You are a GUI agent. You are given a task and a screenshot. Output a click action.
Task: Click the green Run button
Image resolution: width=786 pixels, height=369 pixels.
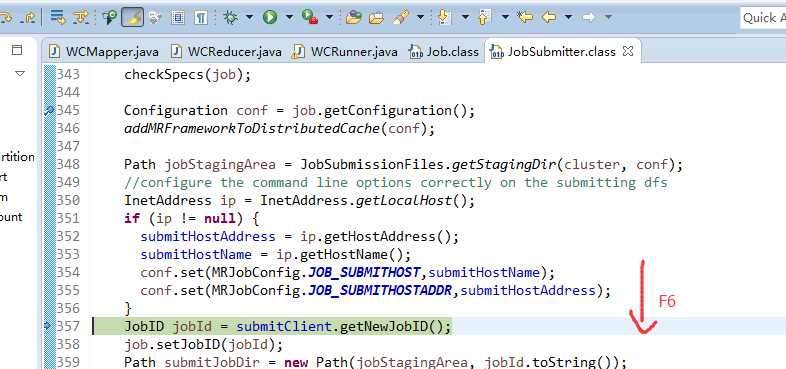[270, 18]
